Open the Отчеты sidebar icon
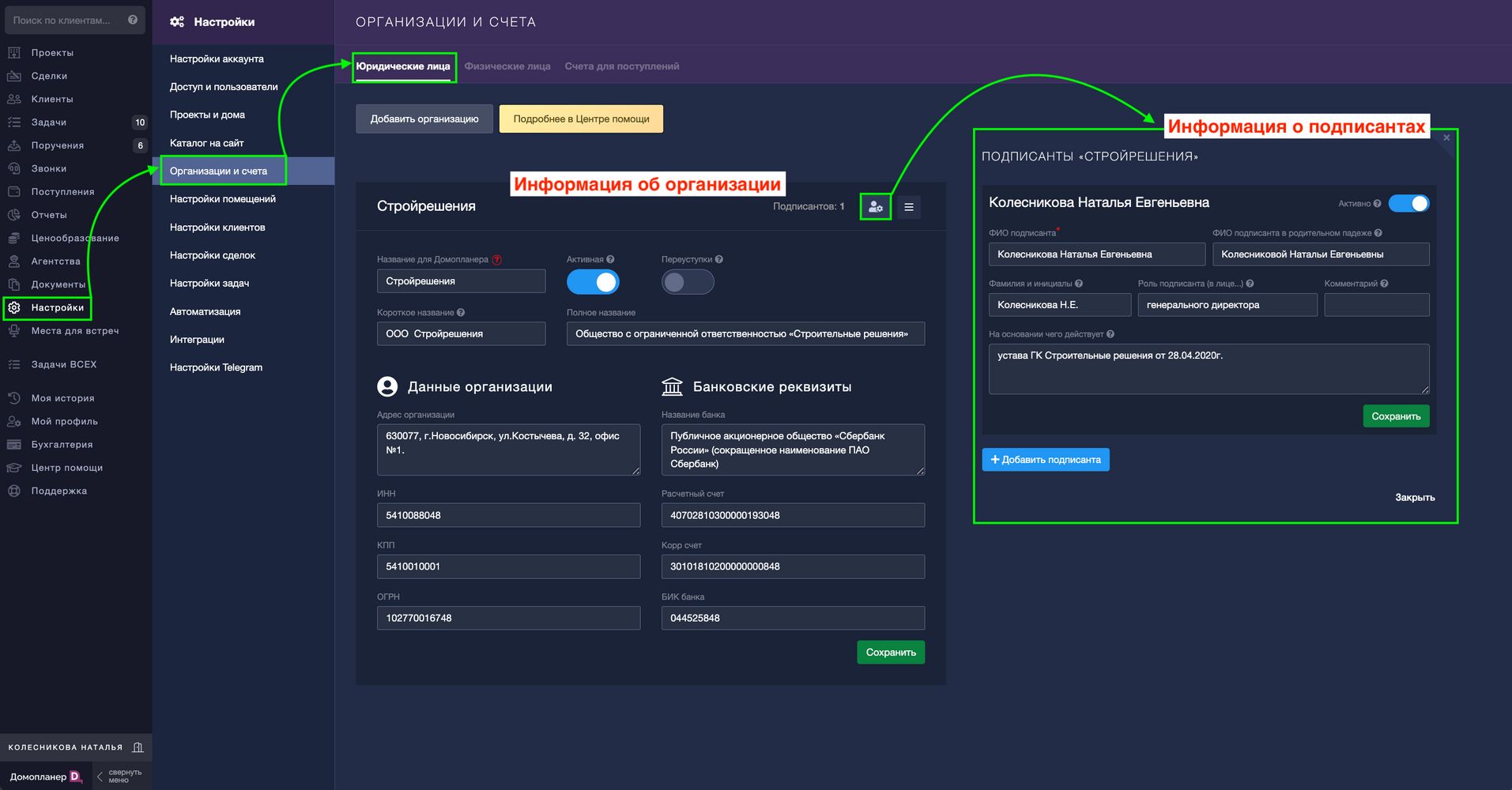The width and height of the screenshot is (1512, 790). 14,215
